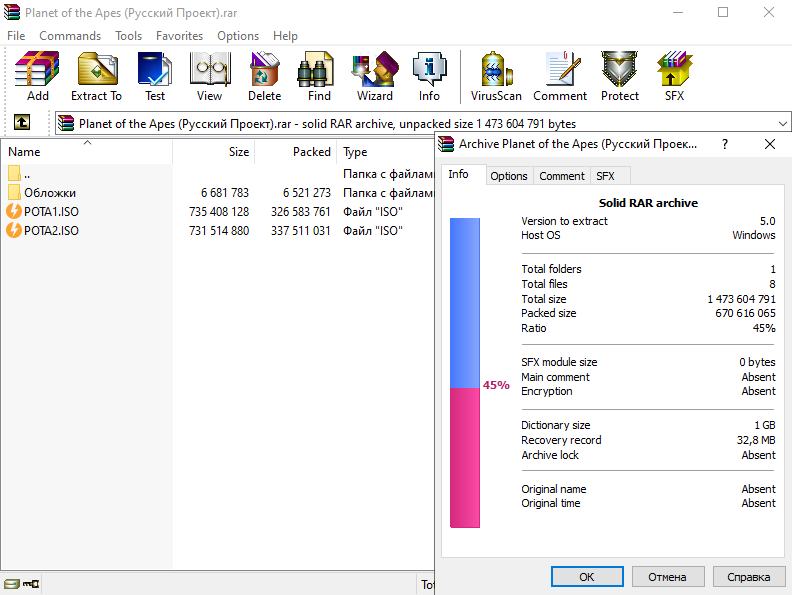Click the Справка help button
The image size is (792, 595).
tap(748, 577)
